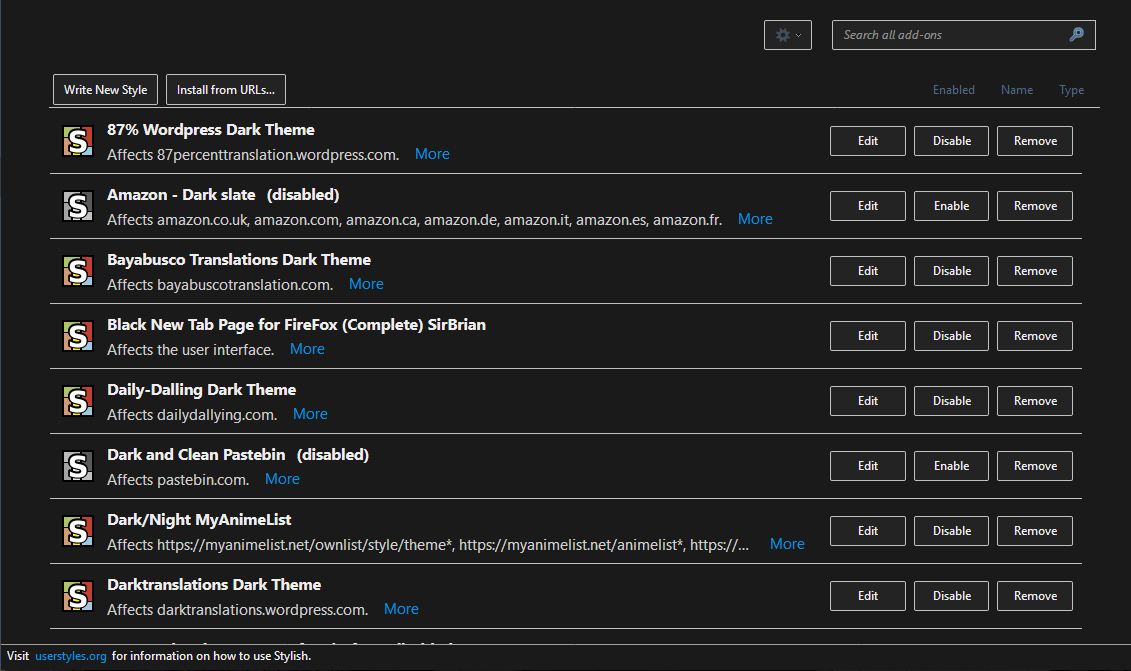The height and width of the screenshot is (671, 1131).
Task: Remove the Daily-Dalling Dark Theme
Action: point(1035,400)
